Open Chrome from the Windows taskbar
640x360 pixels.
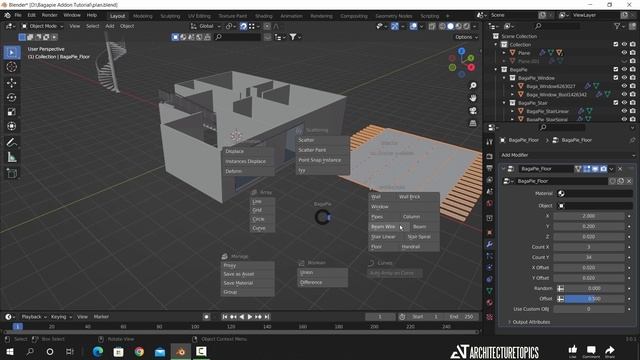coord(139,351)
